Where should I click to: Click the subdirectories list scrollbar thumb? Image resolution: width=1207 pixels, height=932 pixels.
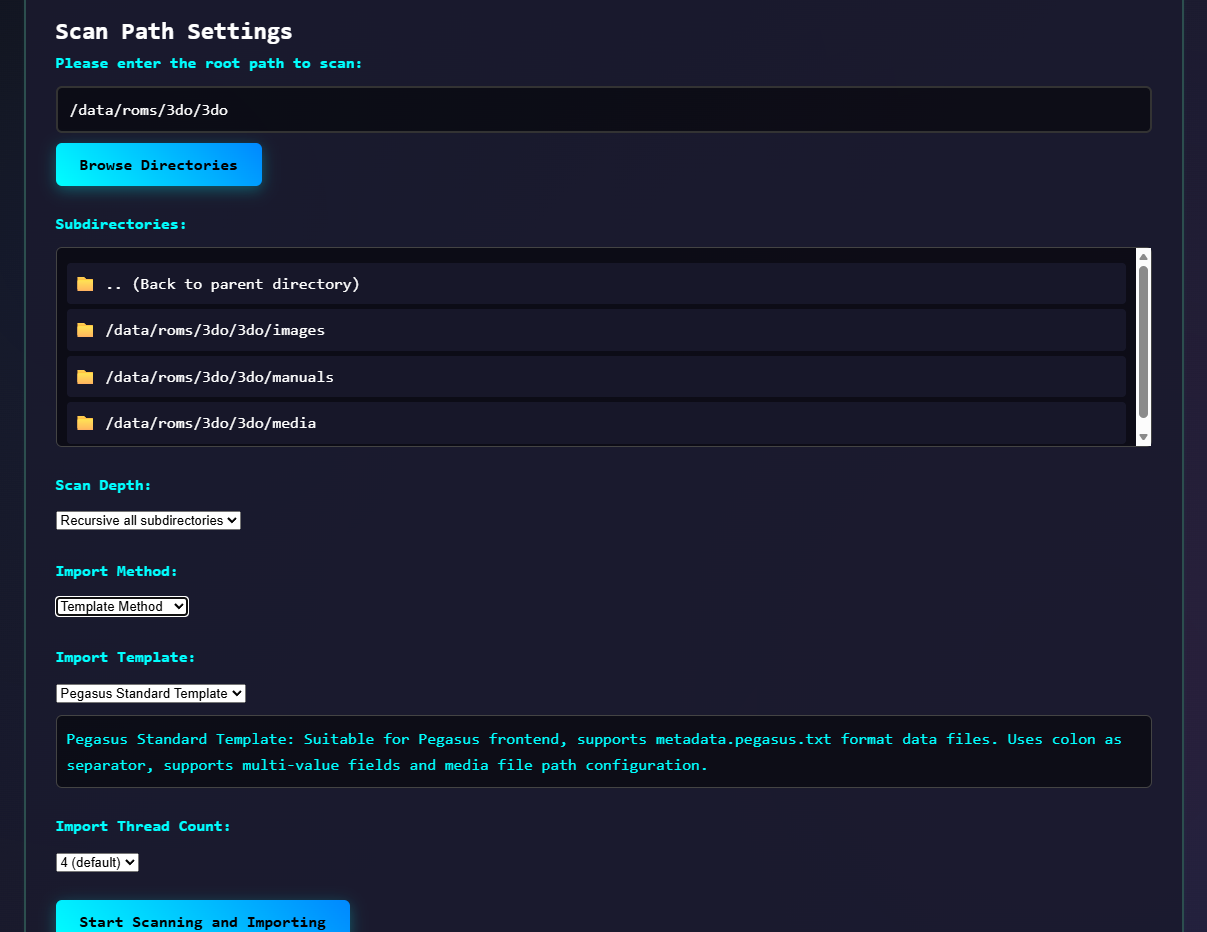coord(1143,340)
